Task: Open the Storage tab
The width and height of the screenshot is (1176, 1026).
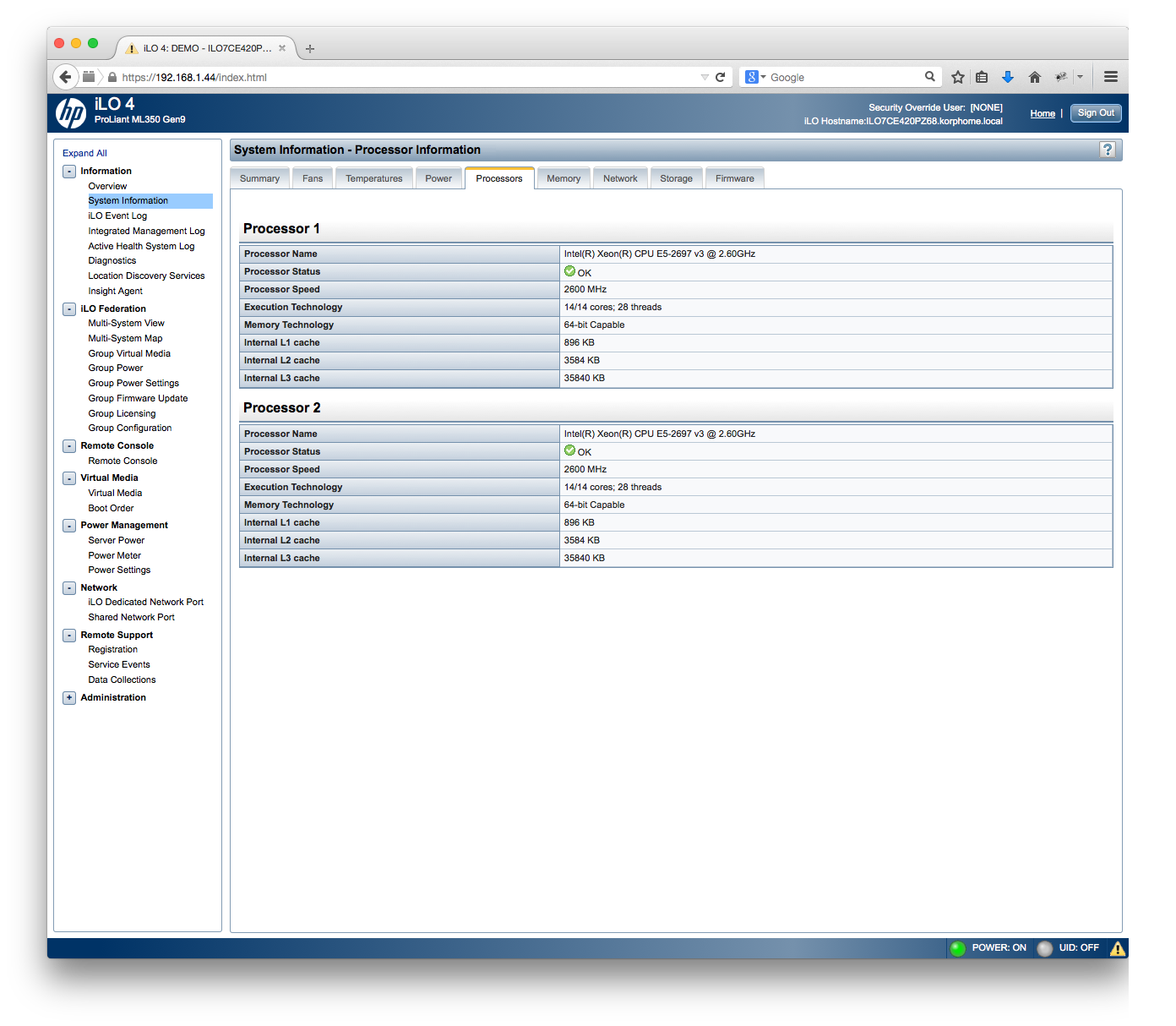Action: click(676, 178)
